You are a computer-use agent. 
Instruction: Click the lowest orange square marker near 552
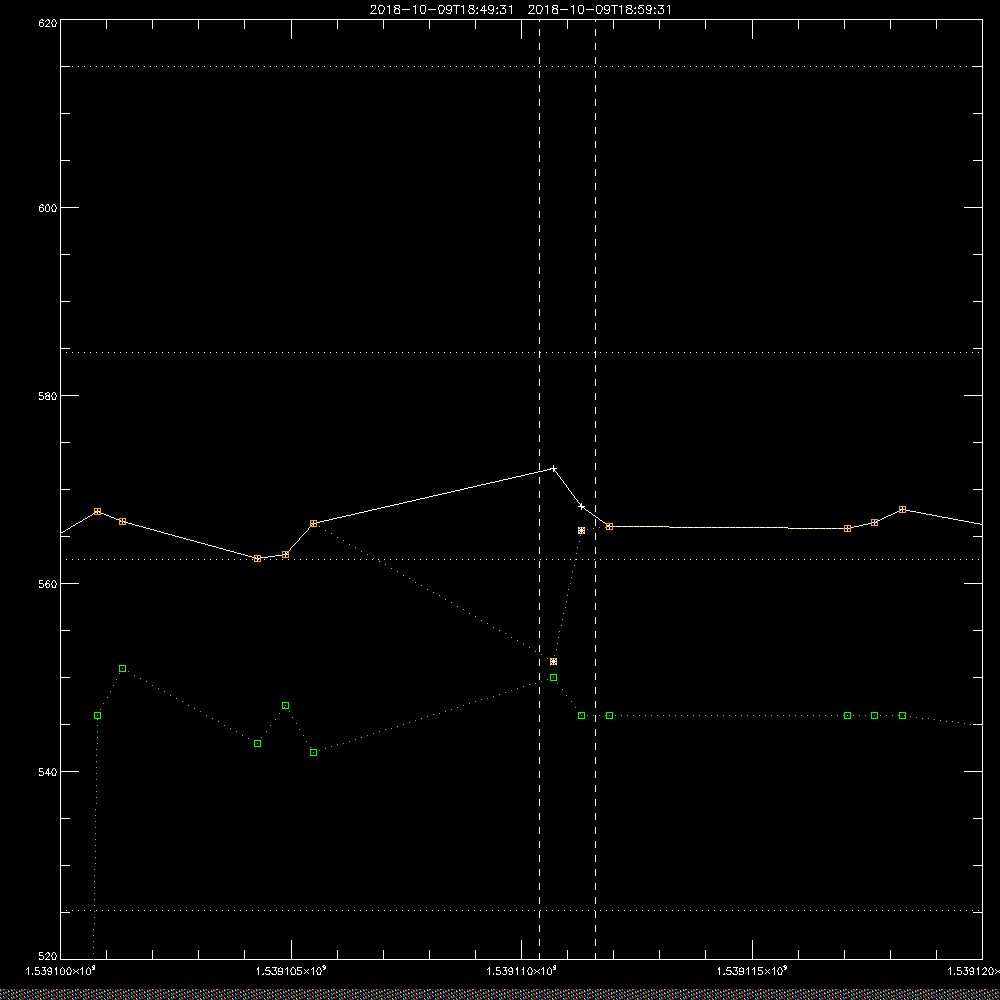pyautogui.click(x=553, y=661)
